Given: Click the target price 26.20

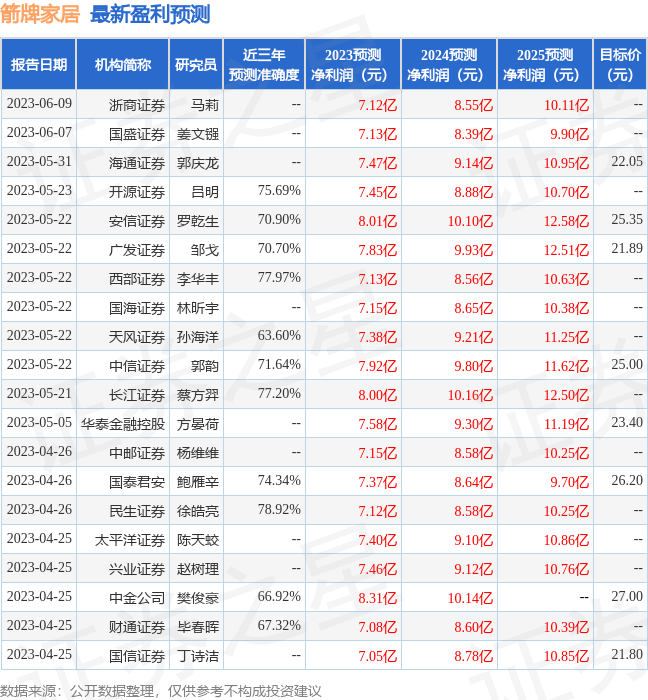Looking at the screenshot, I should coord(627,480).
